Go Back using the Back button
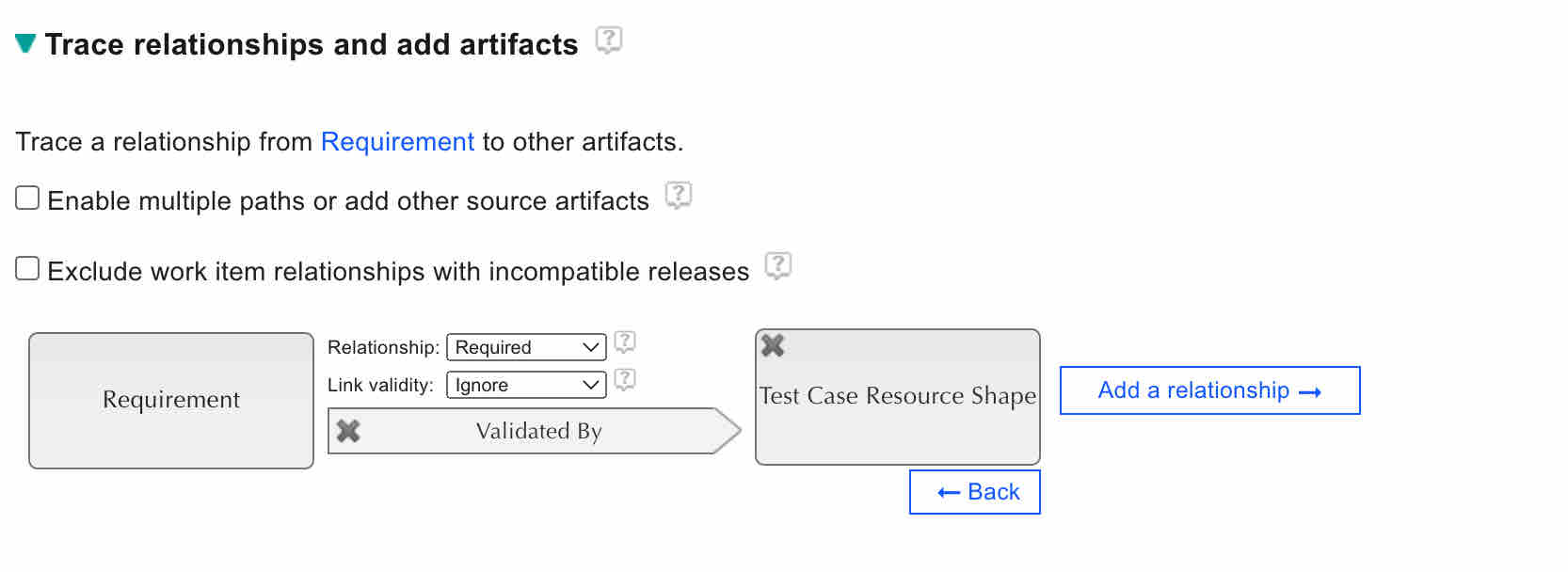This screenshot has height=572, width=1568. pos(975,492)
